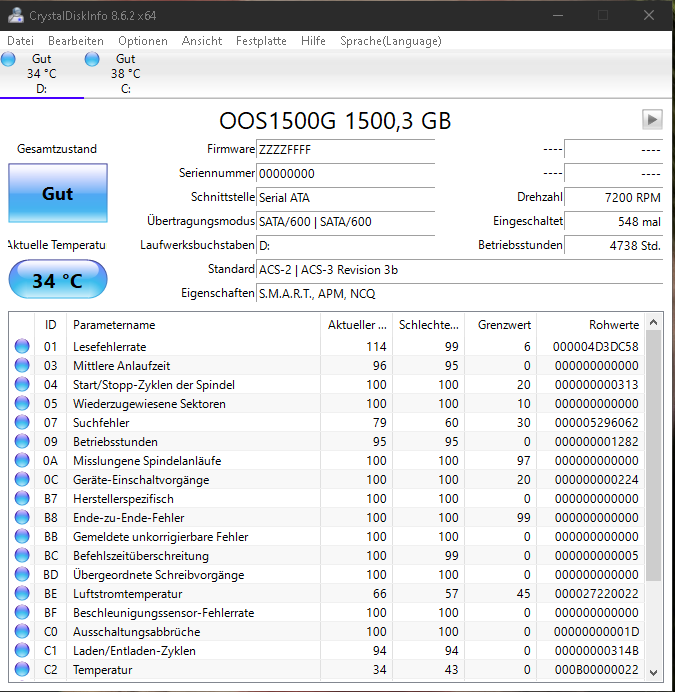Select the Luftstromtemperatur parameter name
The width and height of the screenshot is (675, 692).
click(x=128, y=594)
